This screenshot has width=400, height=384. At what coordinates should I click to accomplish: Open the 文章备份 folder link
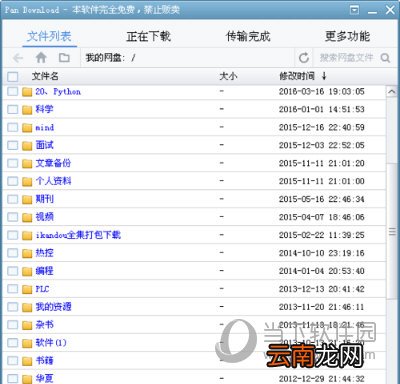click(x=53, y=163)
